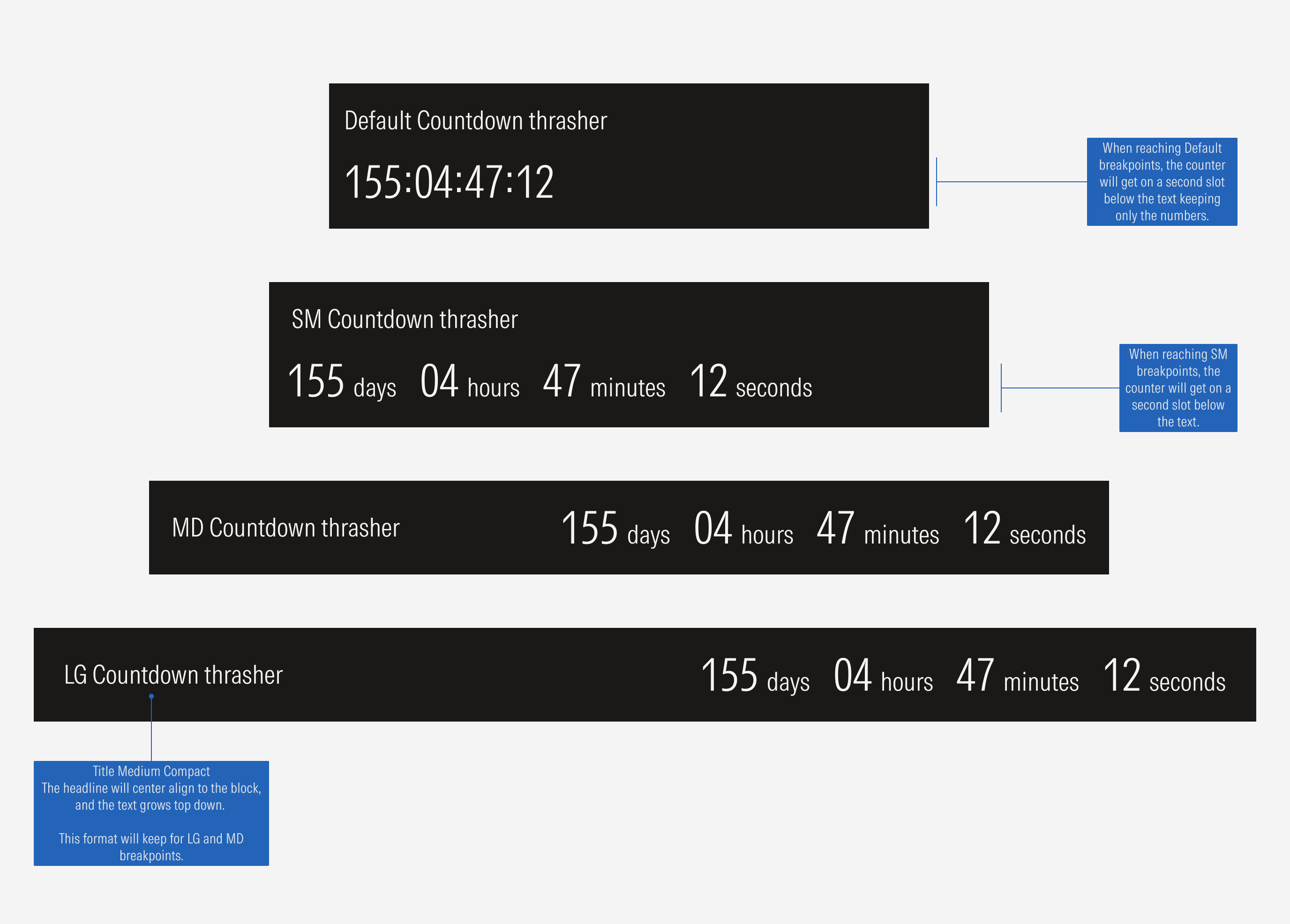The height and width of the screenshot is (924, 1290).
Task: Click the LG block's dark background panel
Action: tap(455, 674)
